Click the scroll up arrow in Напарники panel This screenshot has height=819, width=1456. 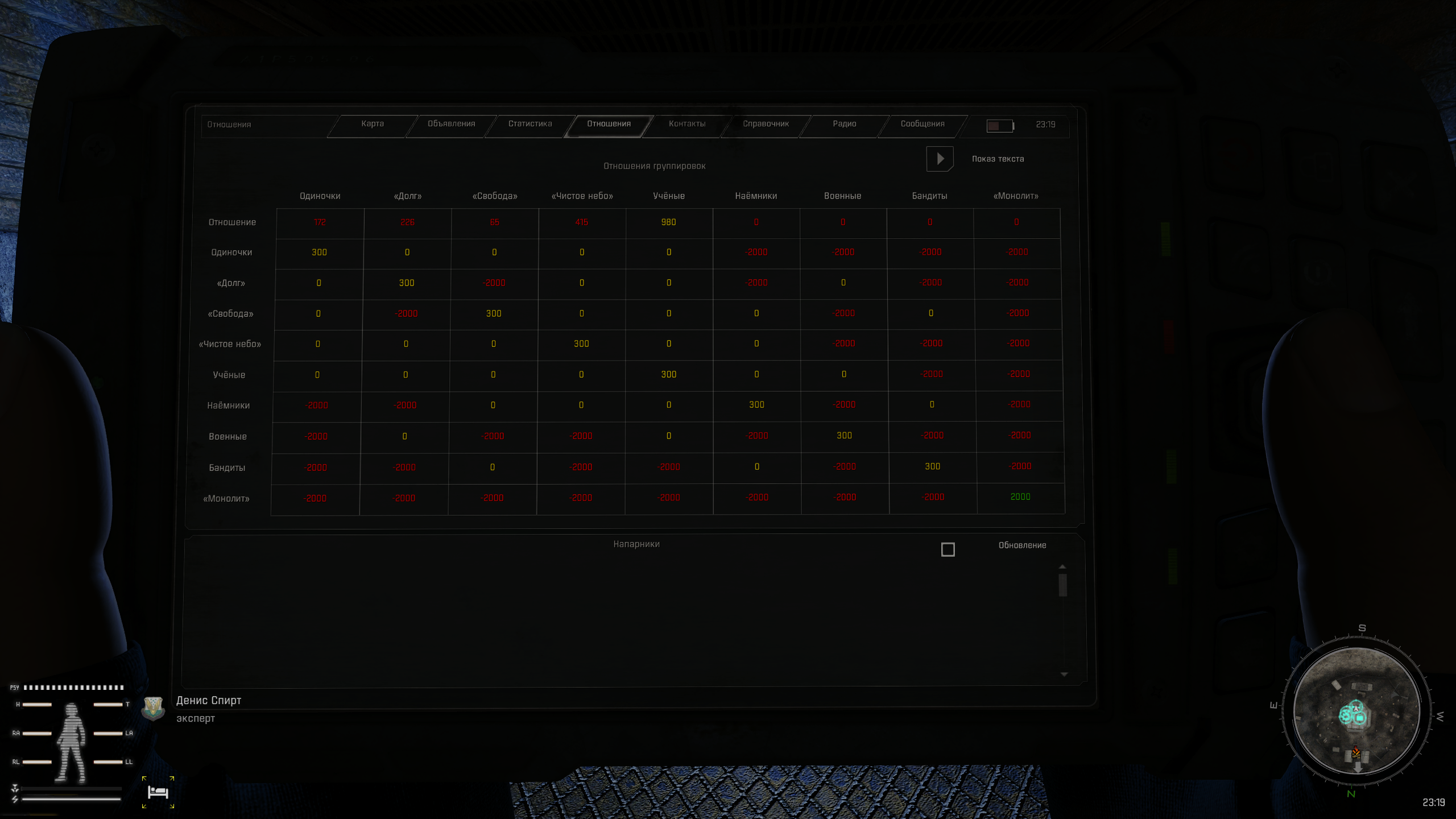(x=1062, y=567)
